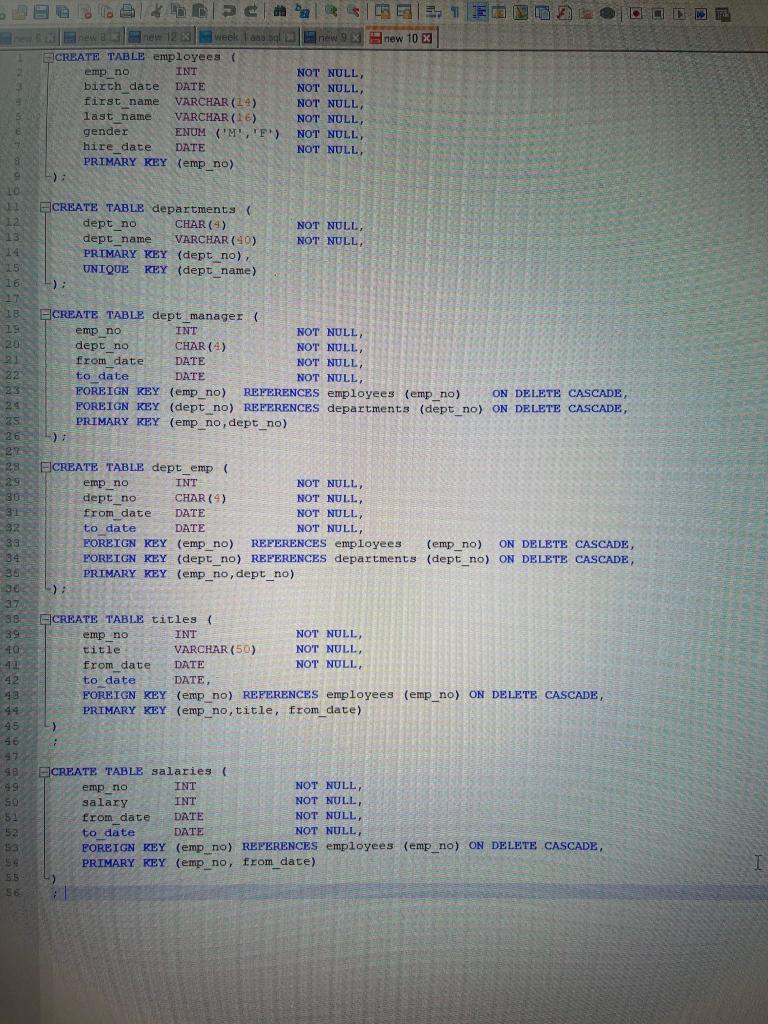Viewport: 768px width, 1024px height.
Task: Cut selection using the scissors icon
Action: point(156,11)
